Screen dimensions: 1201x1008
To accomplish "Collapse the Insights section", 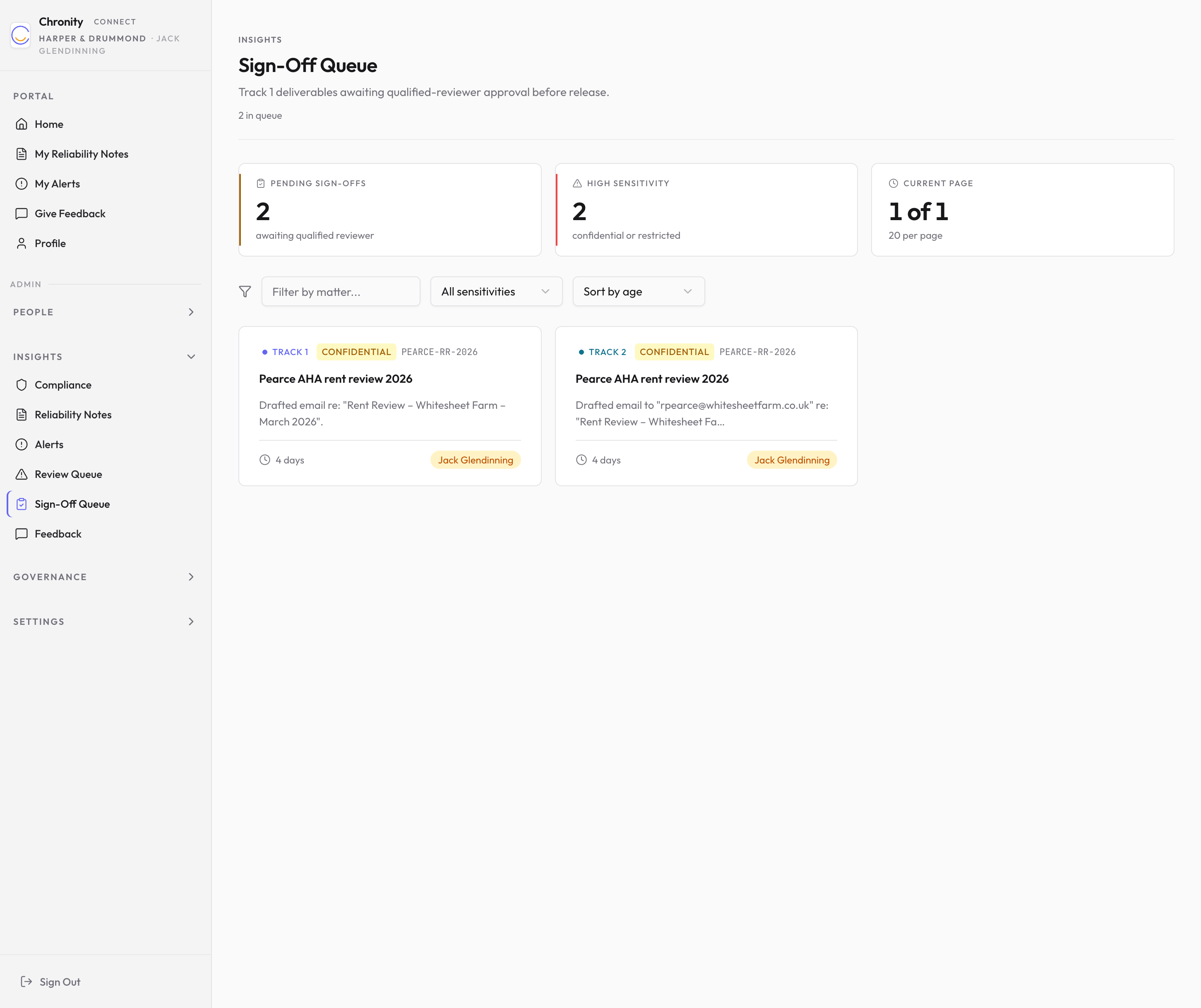I will coord(191,357).
